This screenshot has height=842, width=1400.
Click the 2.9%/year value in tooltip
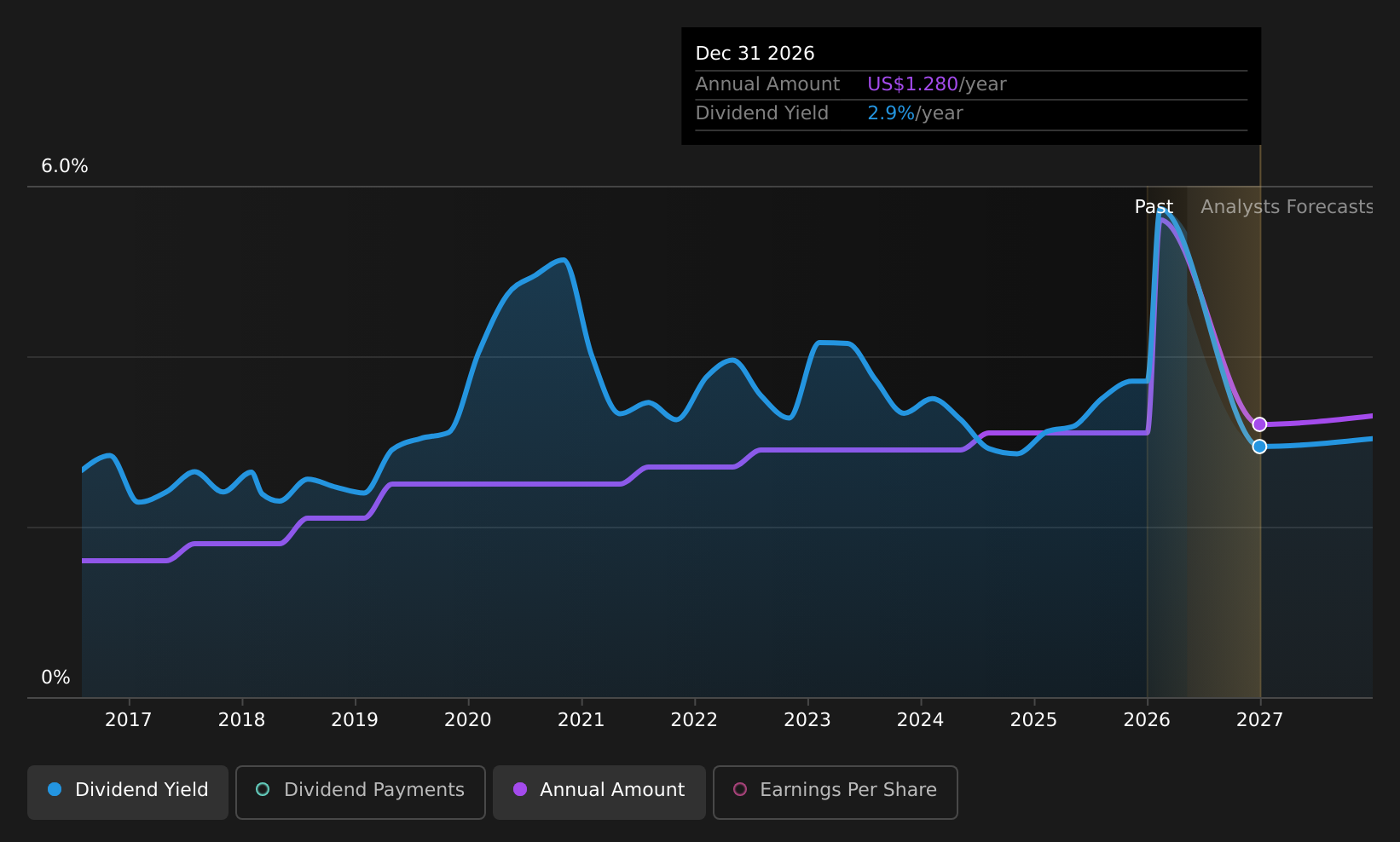coord(915,113)
